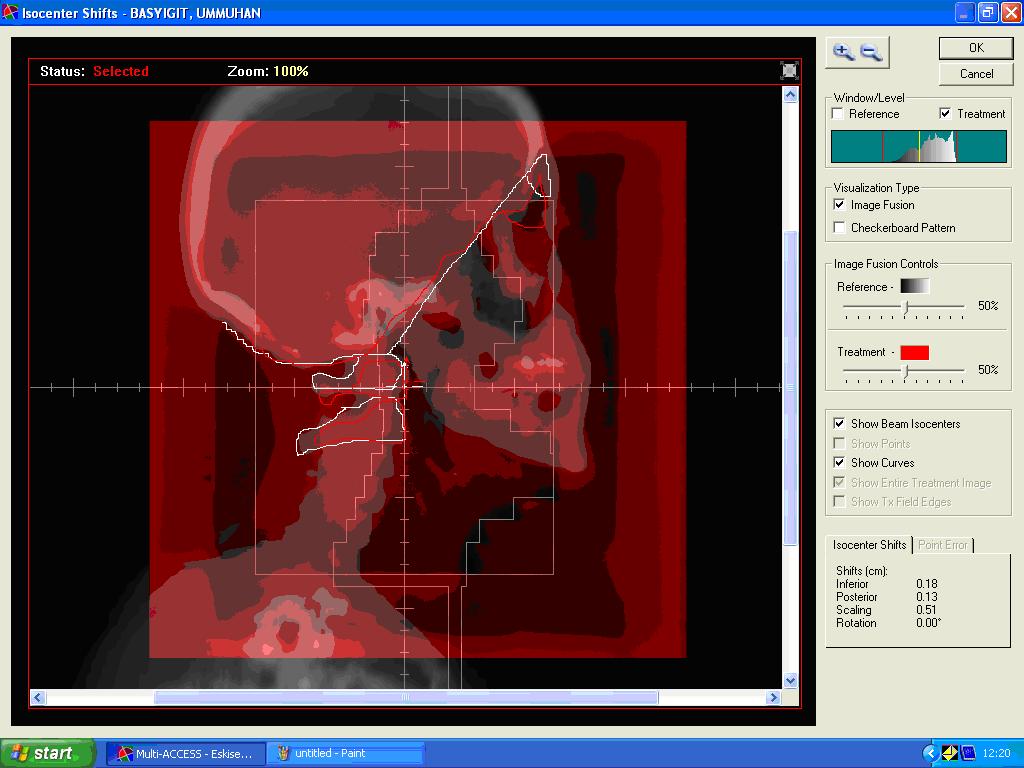
Task: Click the Posterior shift value 0.13
Action: 927,597
